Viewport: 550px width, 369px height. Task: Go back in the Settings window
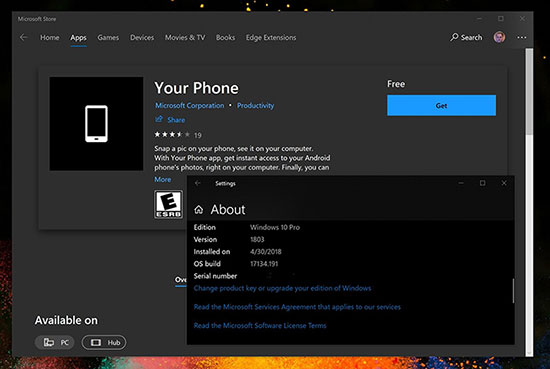click(x=198, y=183)
